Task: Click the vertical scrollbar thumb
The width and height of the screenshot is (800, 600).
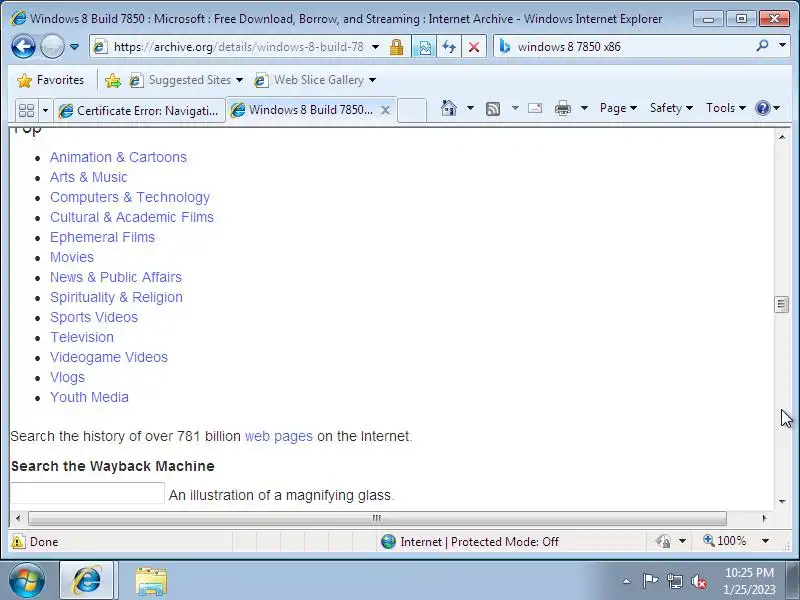Action: click(782, 304)
